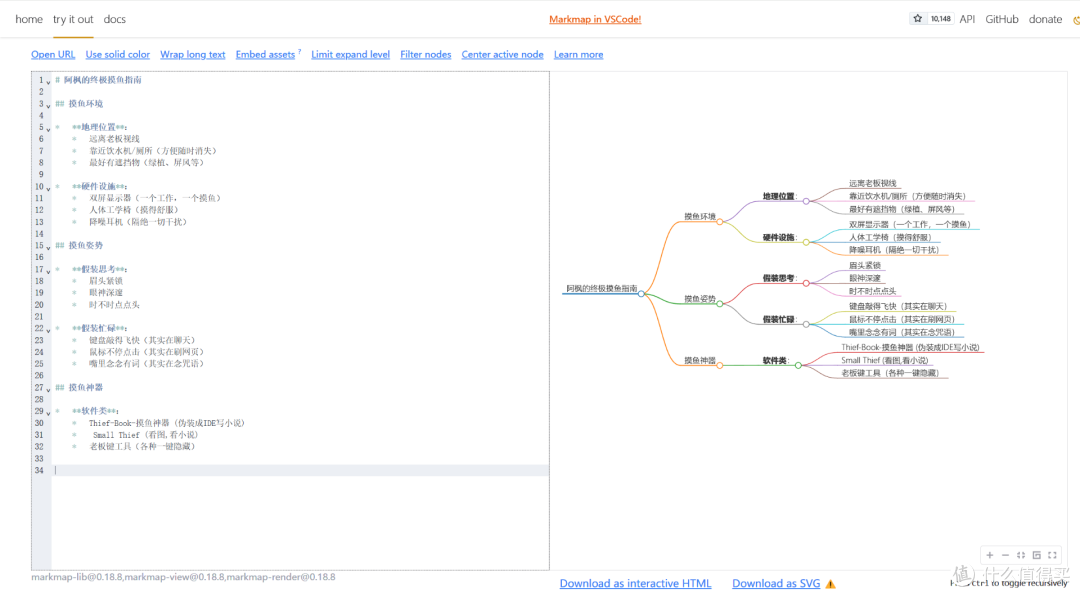Viewport: 1080px width, 597px height.
Task: Place cursor on empty editor line 34
Action: click(301, 470)
